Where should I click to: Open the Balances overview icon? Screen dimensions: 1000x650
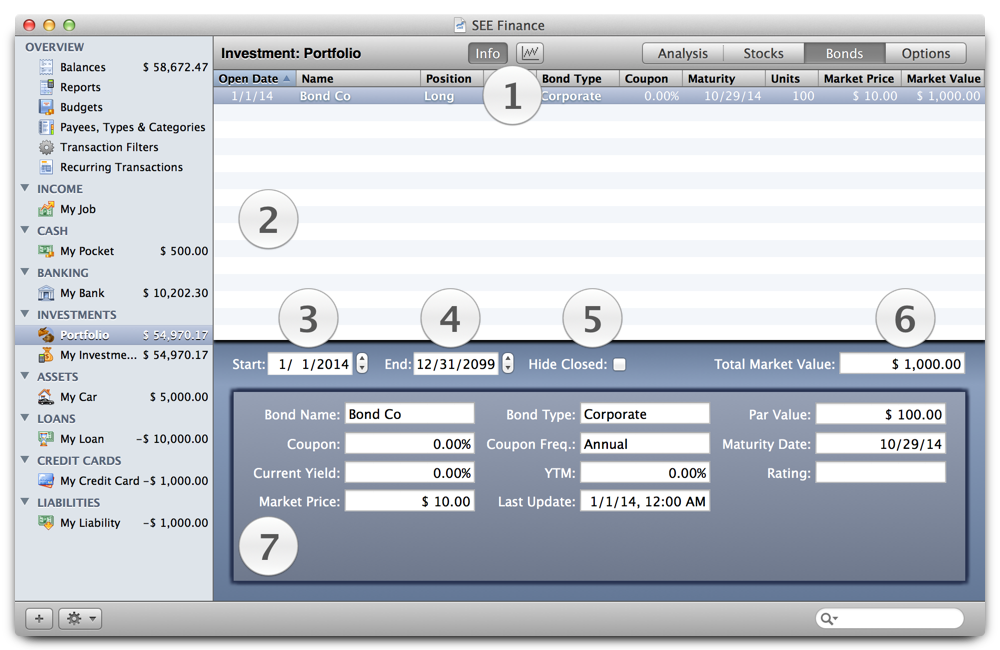46,67
